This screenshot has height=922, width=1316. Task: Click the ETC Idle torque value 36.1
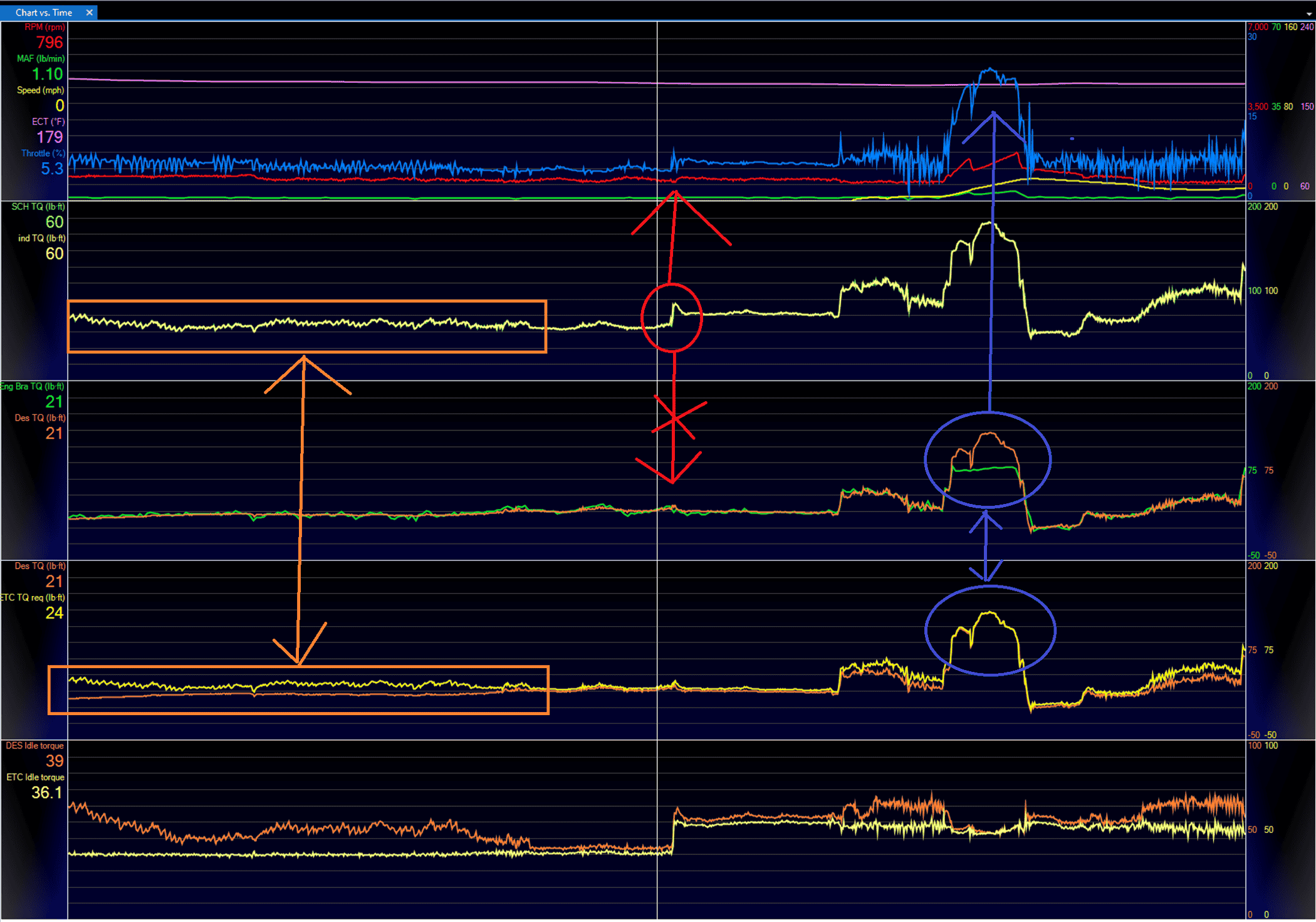click(47, 793)
